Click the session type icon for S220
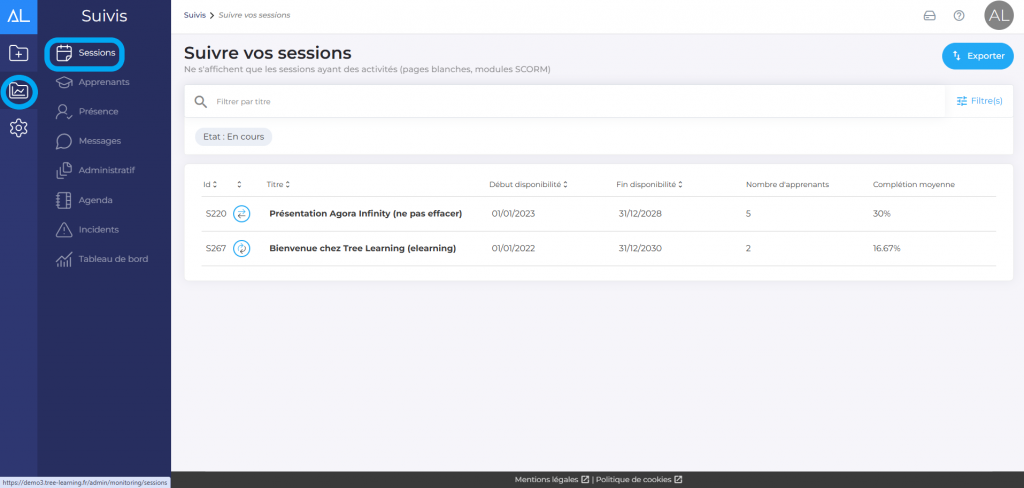This screenshot has width=1024, height=488. coord(241,214)
